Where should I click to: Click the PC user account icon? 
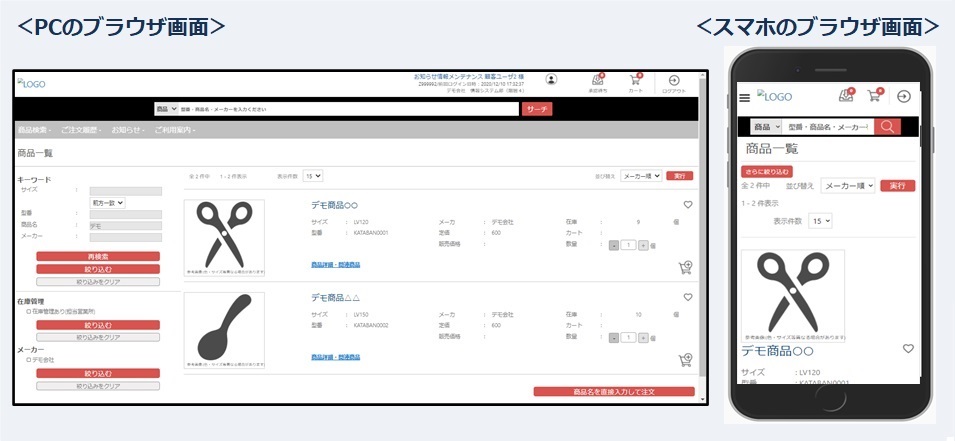click(x=552, y=81)
